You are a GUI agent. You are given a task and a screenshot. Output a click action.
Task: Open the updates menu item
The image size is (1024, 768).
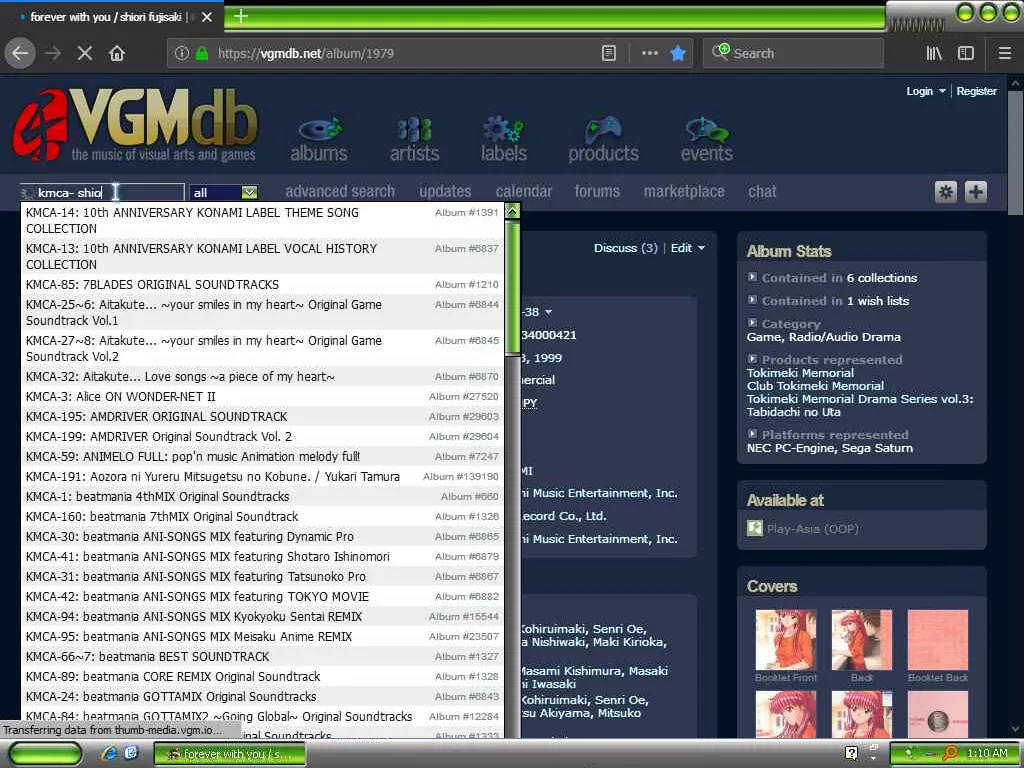pos(445,191)
